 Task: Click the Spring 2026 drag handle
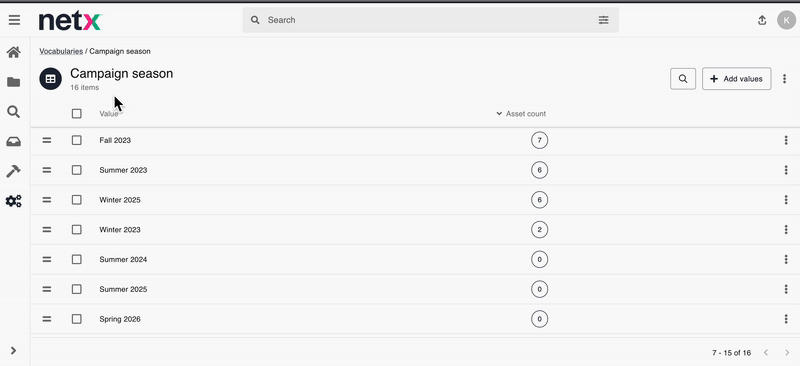click(x=47, y=319)
